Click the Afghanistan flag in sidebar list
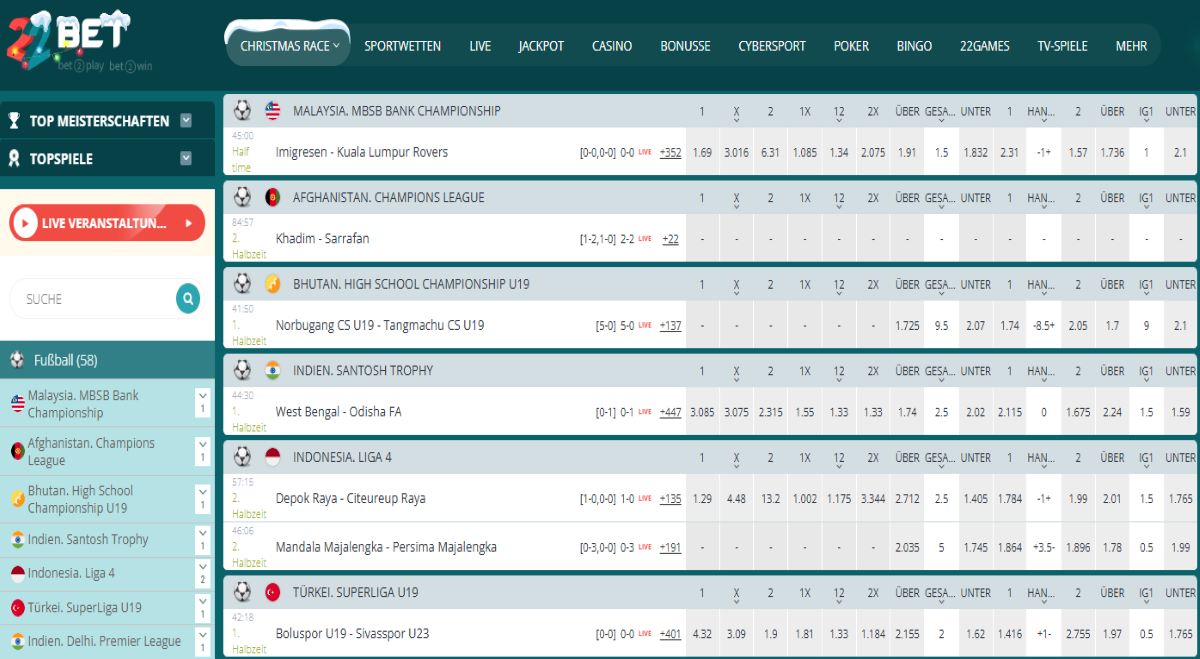 [x=18, y=451]
